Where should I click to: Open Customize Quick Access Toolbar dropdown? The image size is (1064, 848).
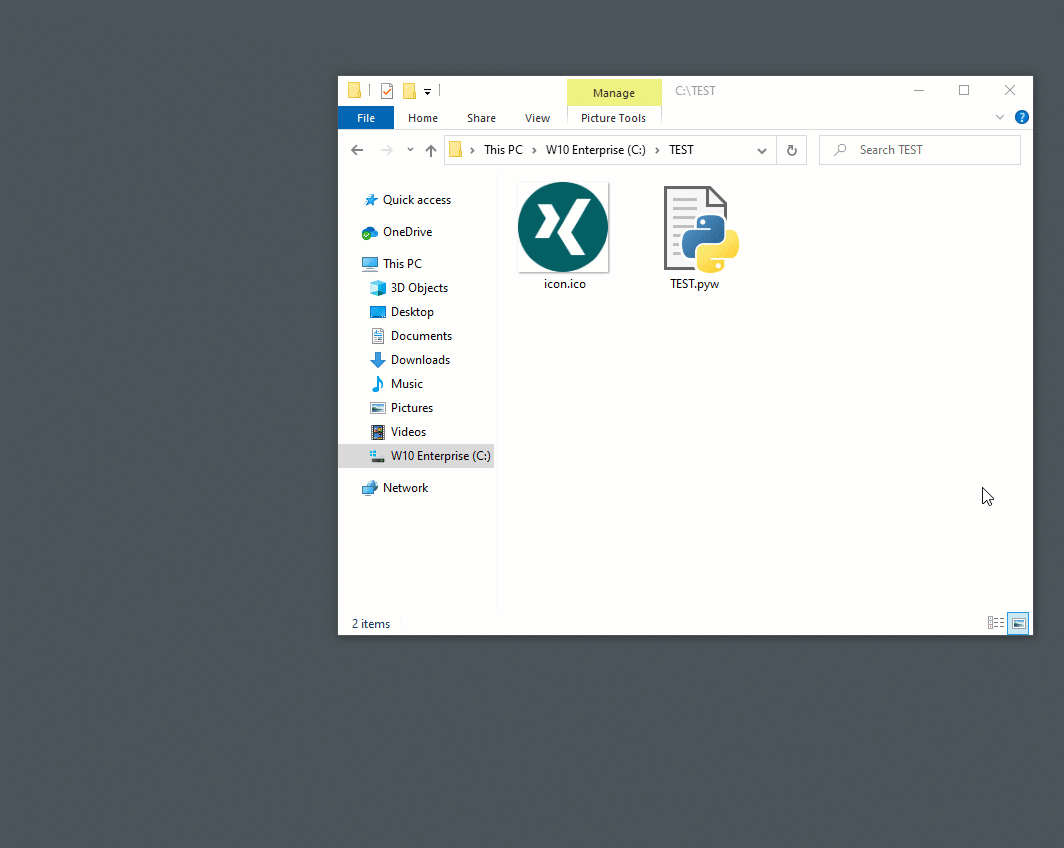coord(427,91)
